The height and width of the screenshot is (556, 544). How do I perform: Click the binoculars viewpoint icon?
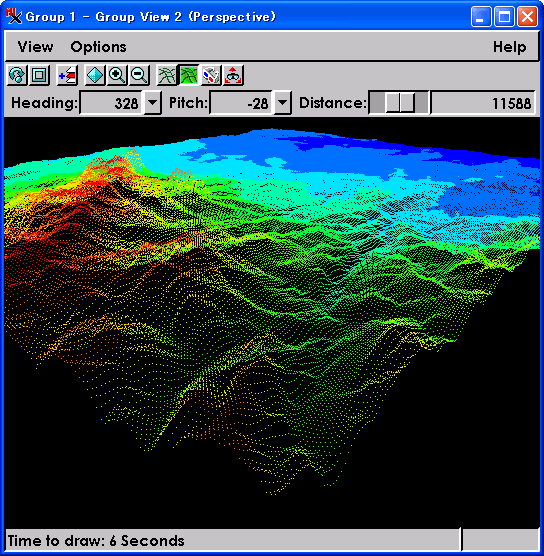(233, 75)
